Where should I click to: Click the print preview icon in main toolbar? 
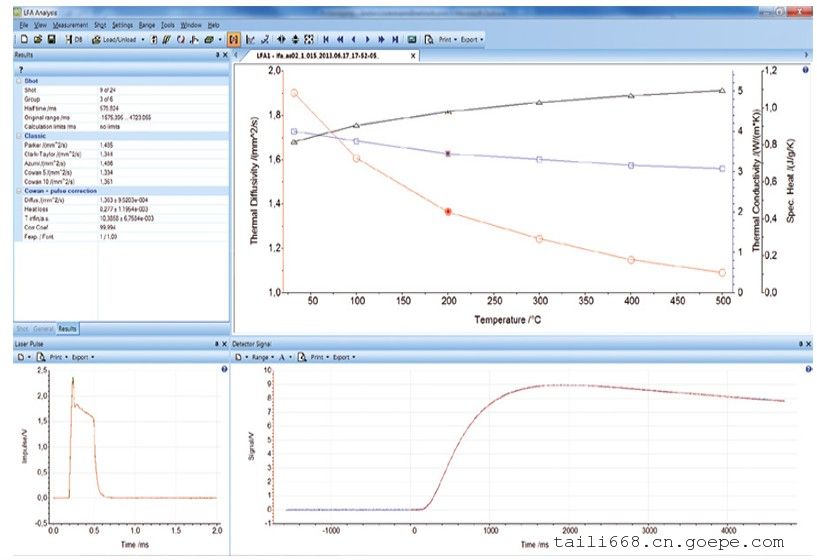click(428, 39)
